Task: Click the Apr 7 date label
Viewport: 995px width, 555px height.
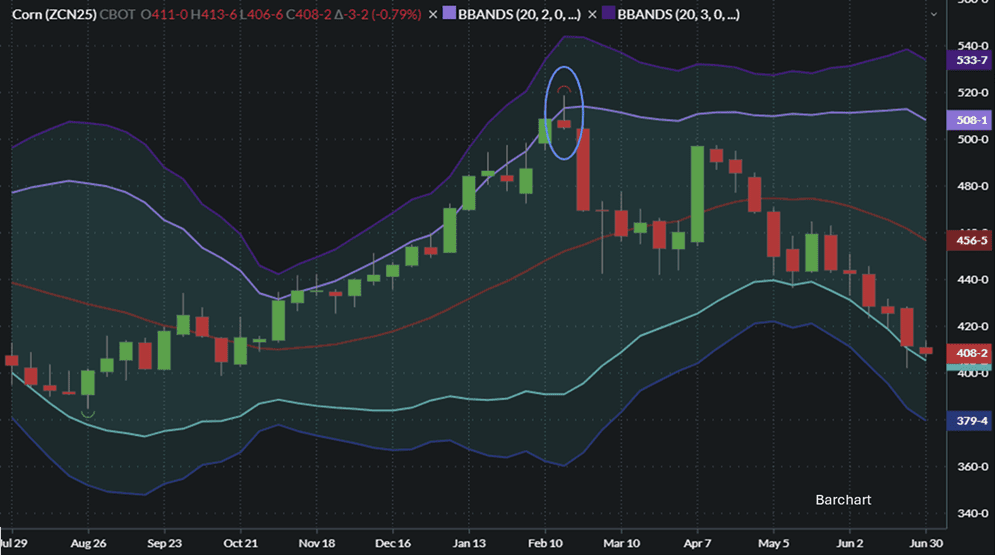Action: coord(697,544)
